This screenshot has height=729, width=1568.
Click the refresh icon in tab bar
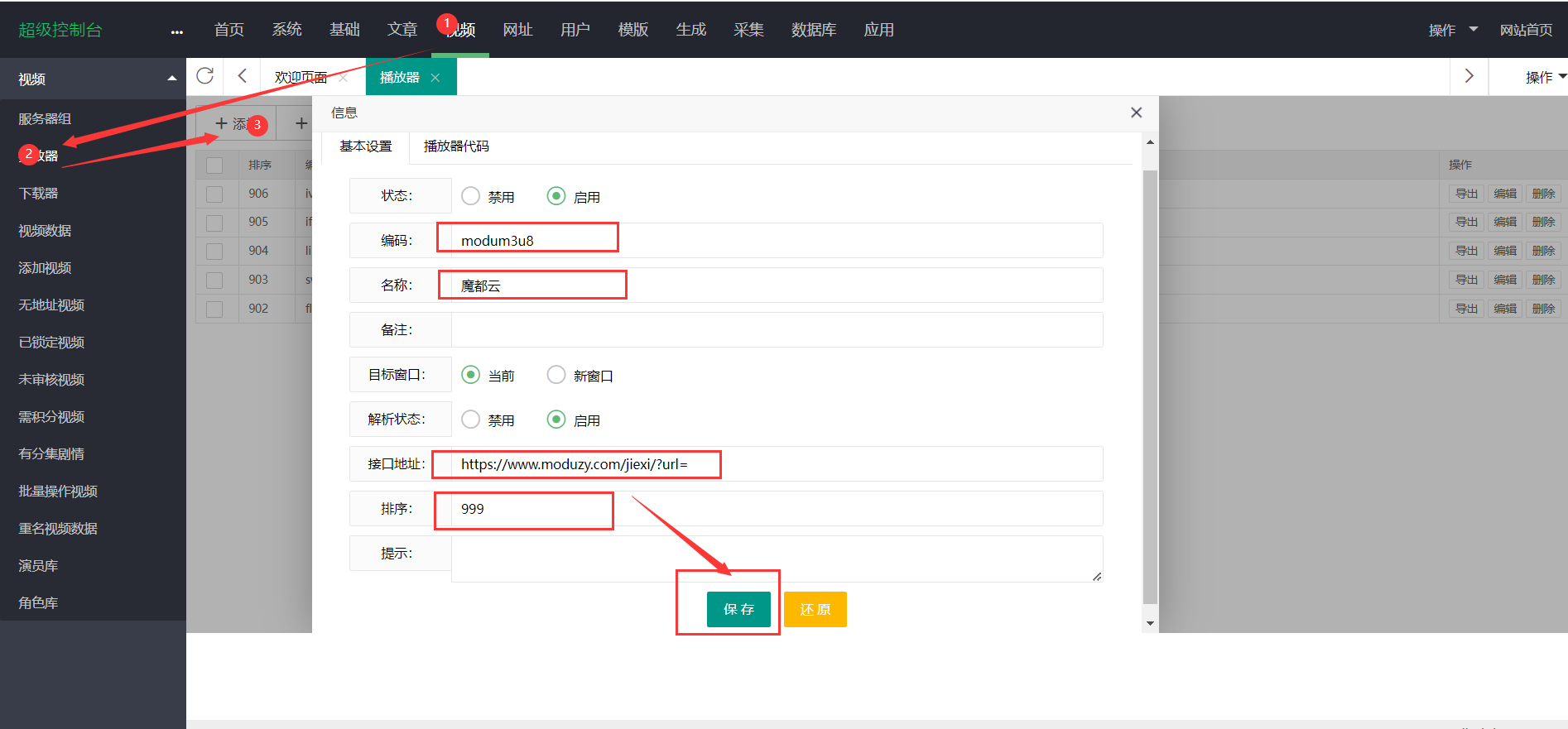point(205,76)
